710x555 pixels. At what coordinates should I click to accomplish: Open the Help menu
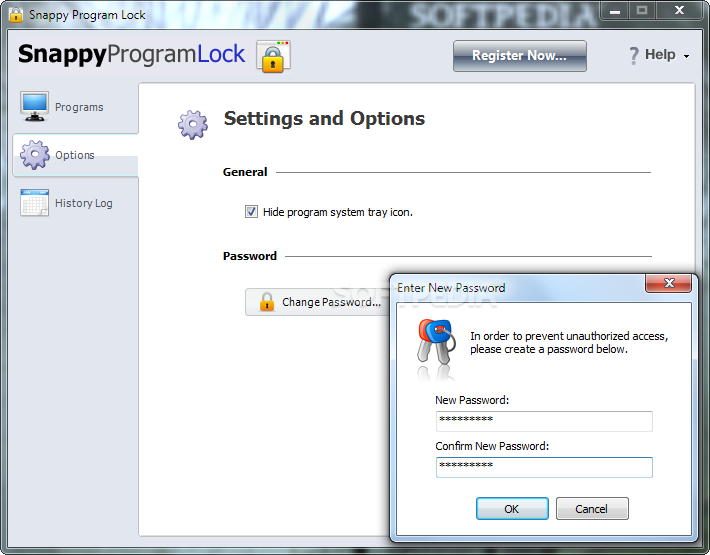click(660, 55)
